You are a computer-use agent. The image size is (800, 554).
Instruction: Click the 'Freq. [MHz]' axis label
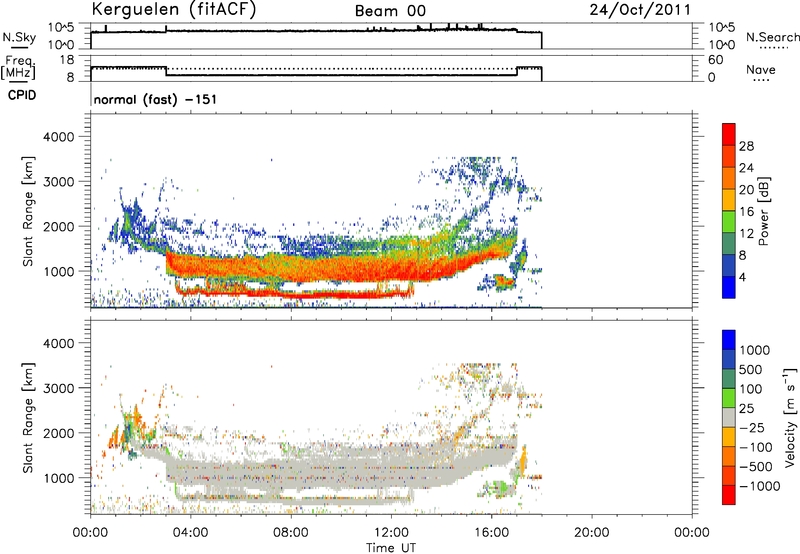click(18, 68)
